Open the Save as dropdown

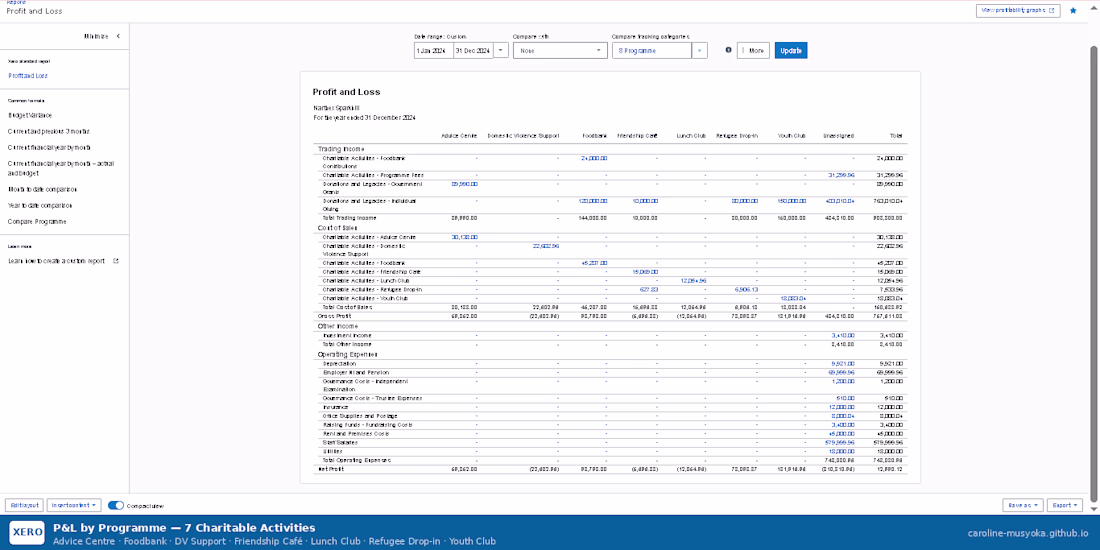tap(1022, 505)
